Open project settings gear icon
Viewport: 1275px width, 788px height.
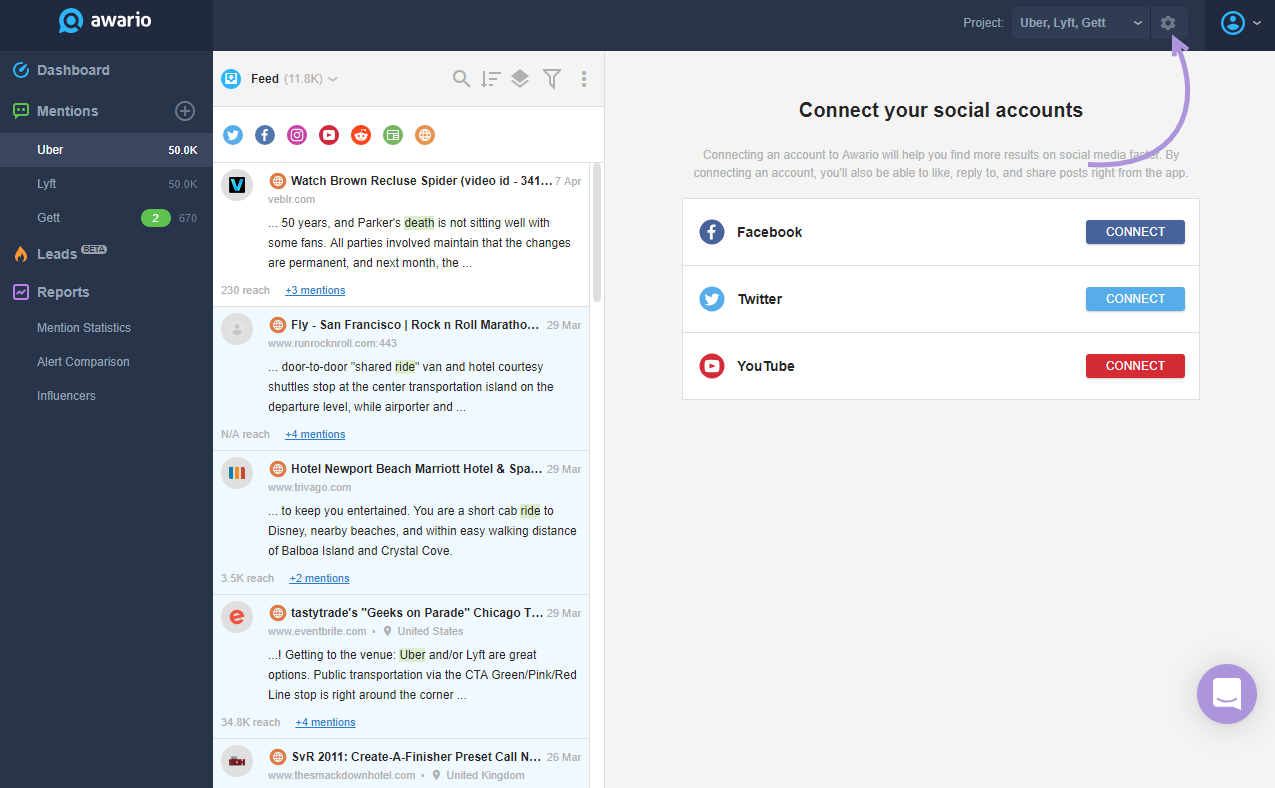click(1168, 23)
